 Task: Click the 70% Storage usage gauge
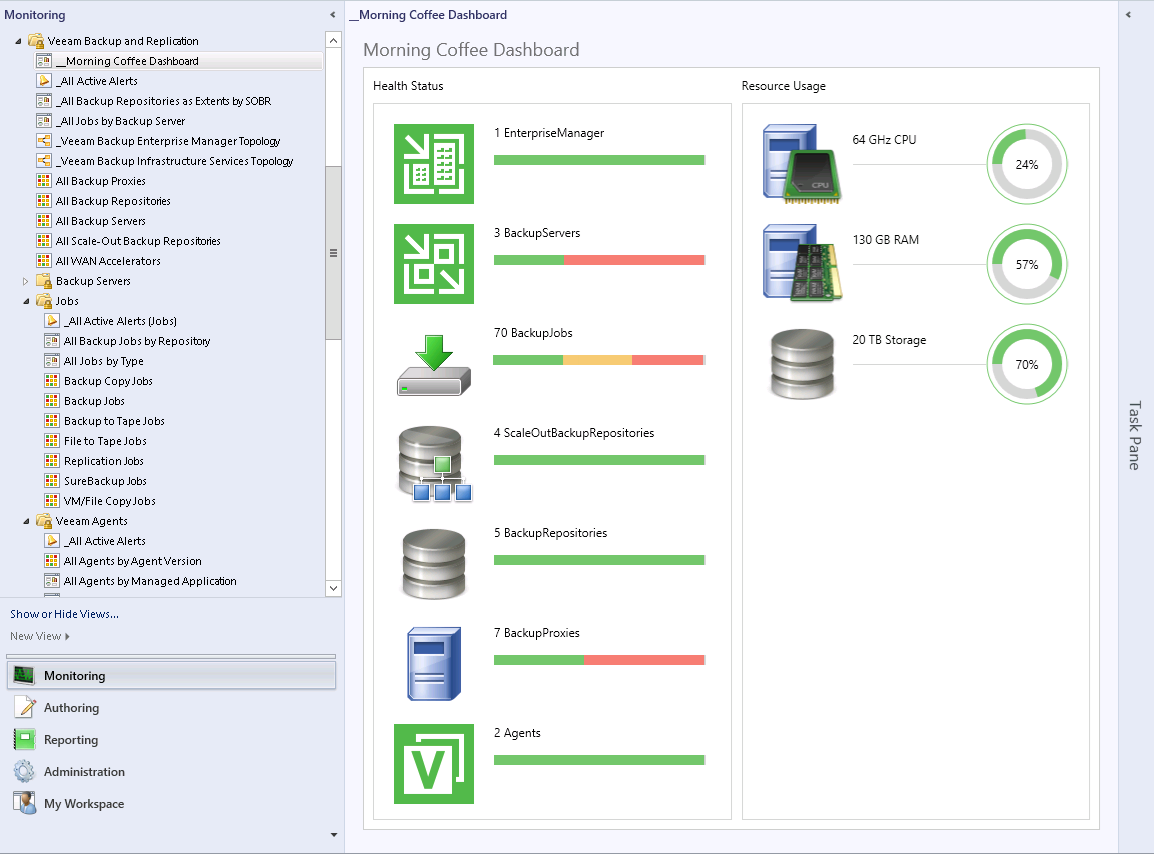coord(1027,364)
